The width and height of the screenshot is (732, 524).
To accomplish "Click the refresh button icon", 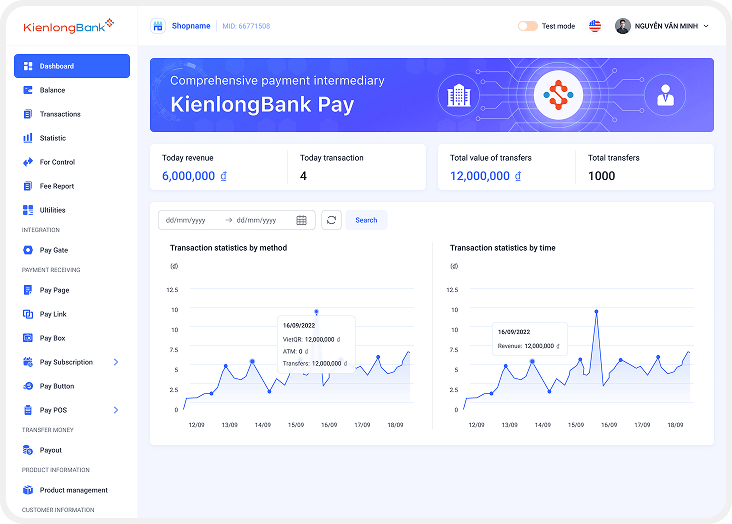I will pos(331,220).
